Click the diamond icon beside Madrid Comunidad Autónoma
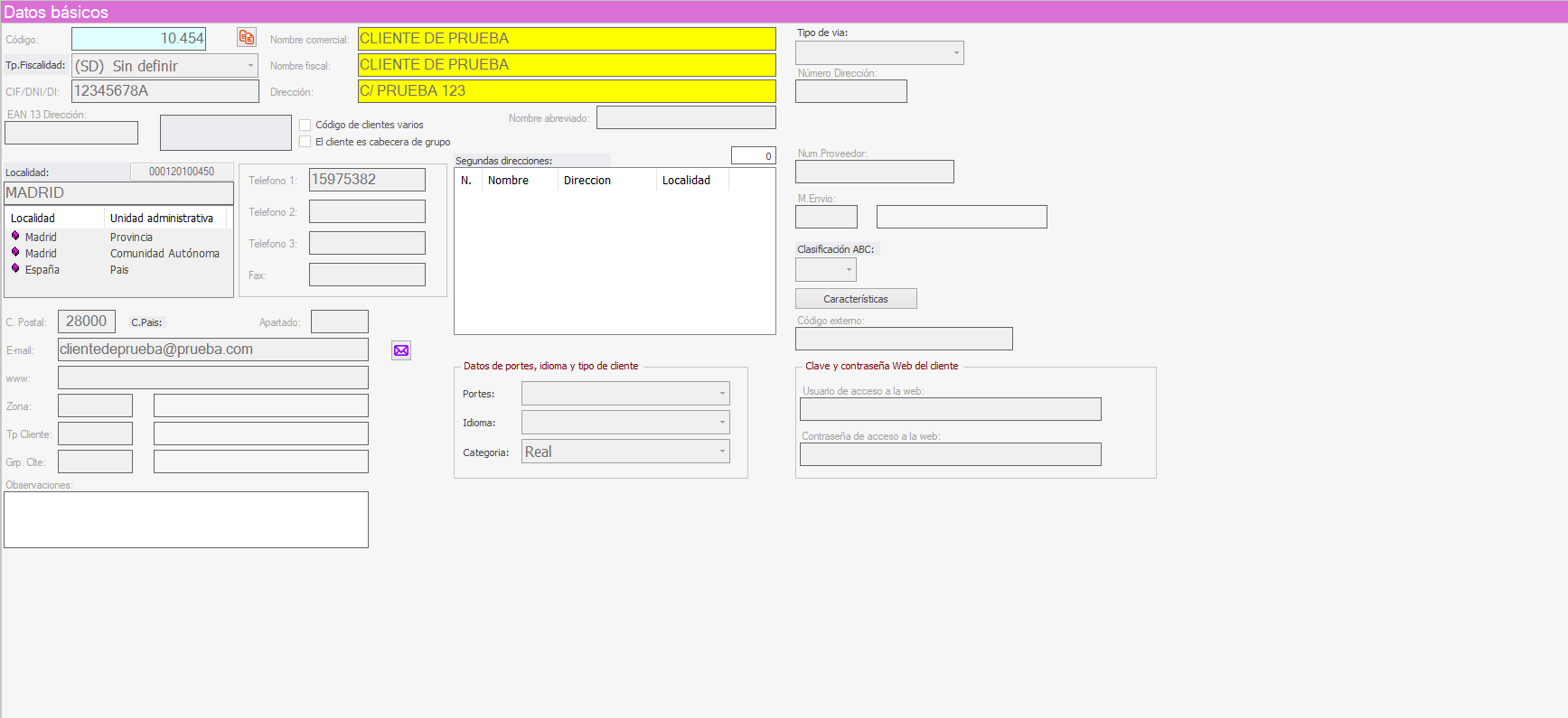 [x=15, y=253]
